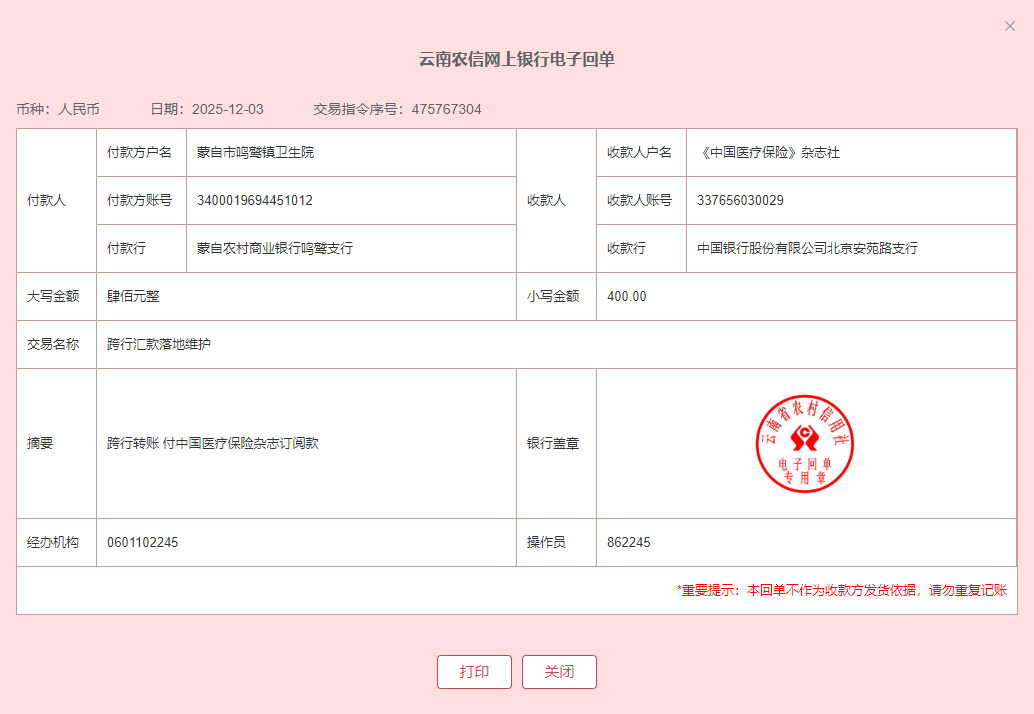The width and height of the screenshot is (1034, 714).
Task: Select payer account number 3400019694451012
Action: [254, 201]
